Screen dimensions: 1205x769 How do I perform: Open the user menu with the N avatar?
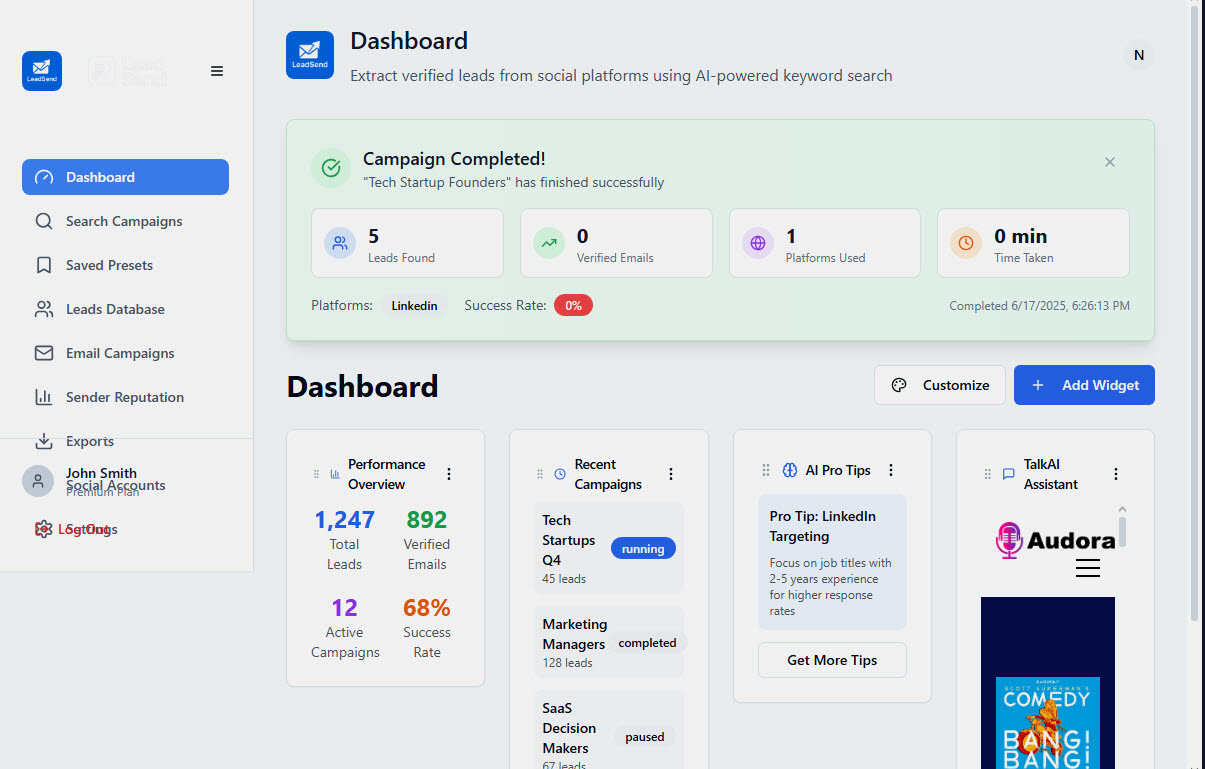pyautogui.click(x=1138, y=56)
